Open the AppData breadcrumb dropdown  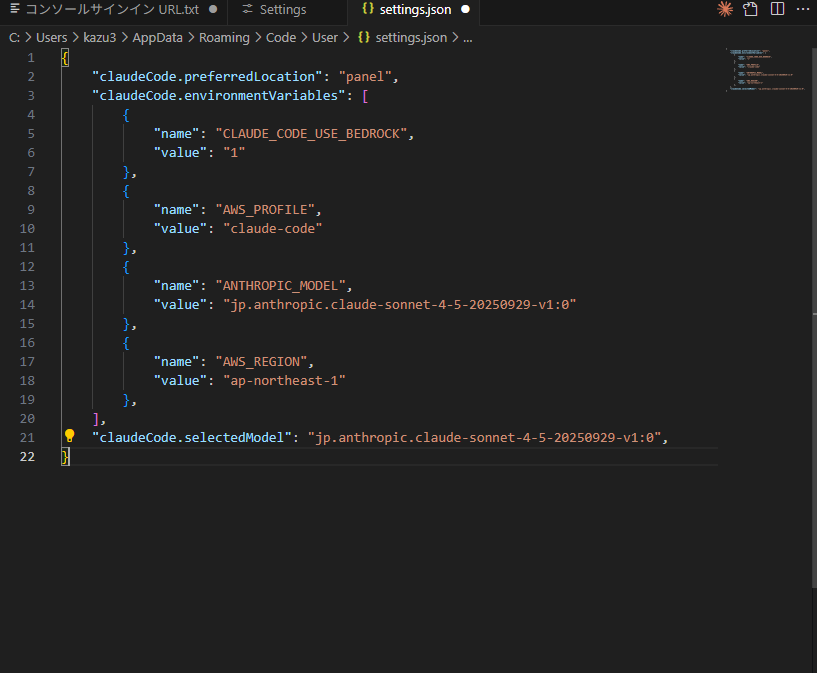pyautogui.click(x=157, y=37)
